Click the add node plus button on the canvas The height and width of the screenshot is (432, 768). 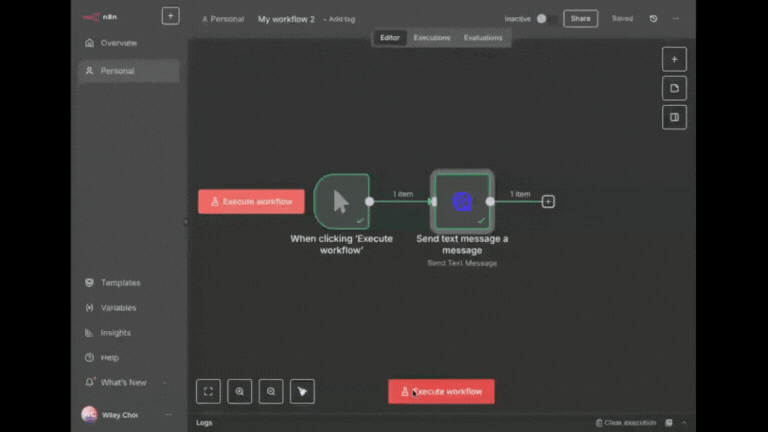tap(674, 59)
